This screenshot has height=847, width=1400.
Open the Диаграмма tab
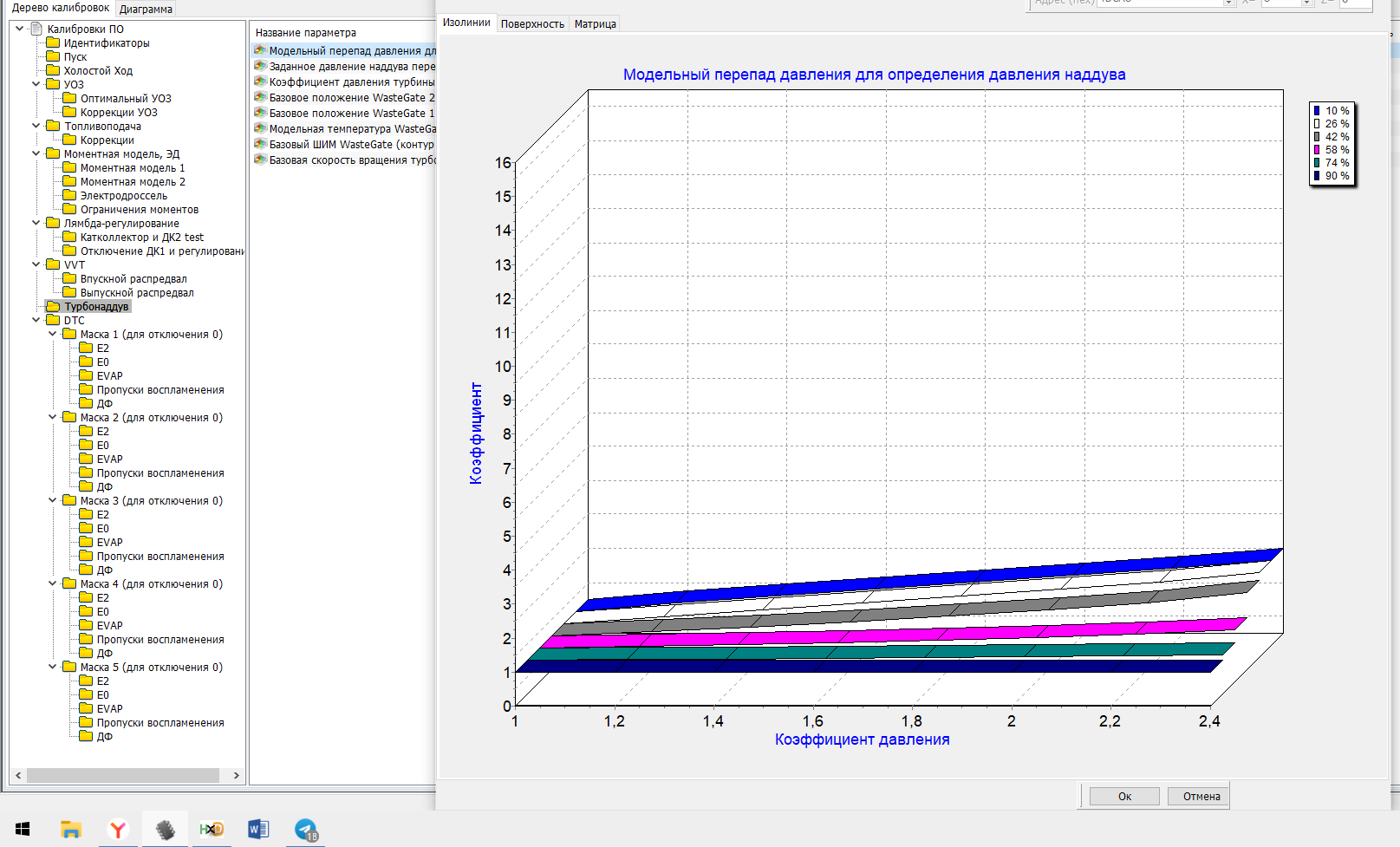click(146, 10)
